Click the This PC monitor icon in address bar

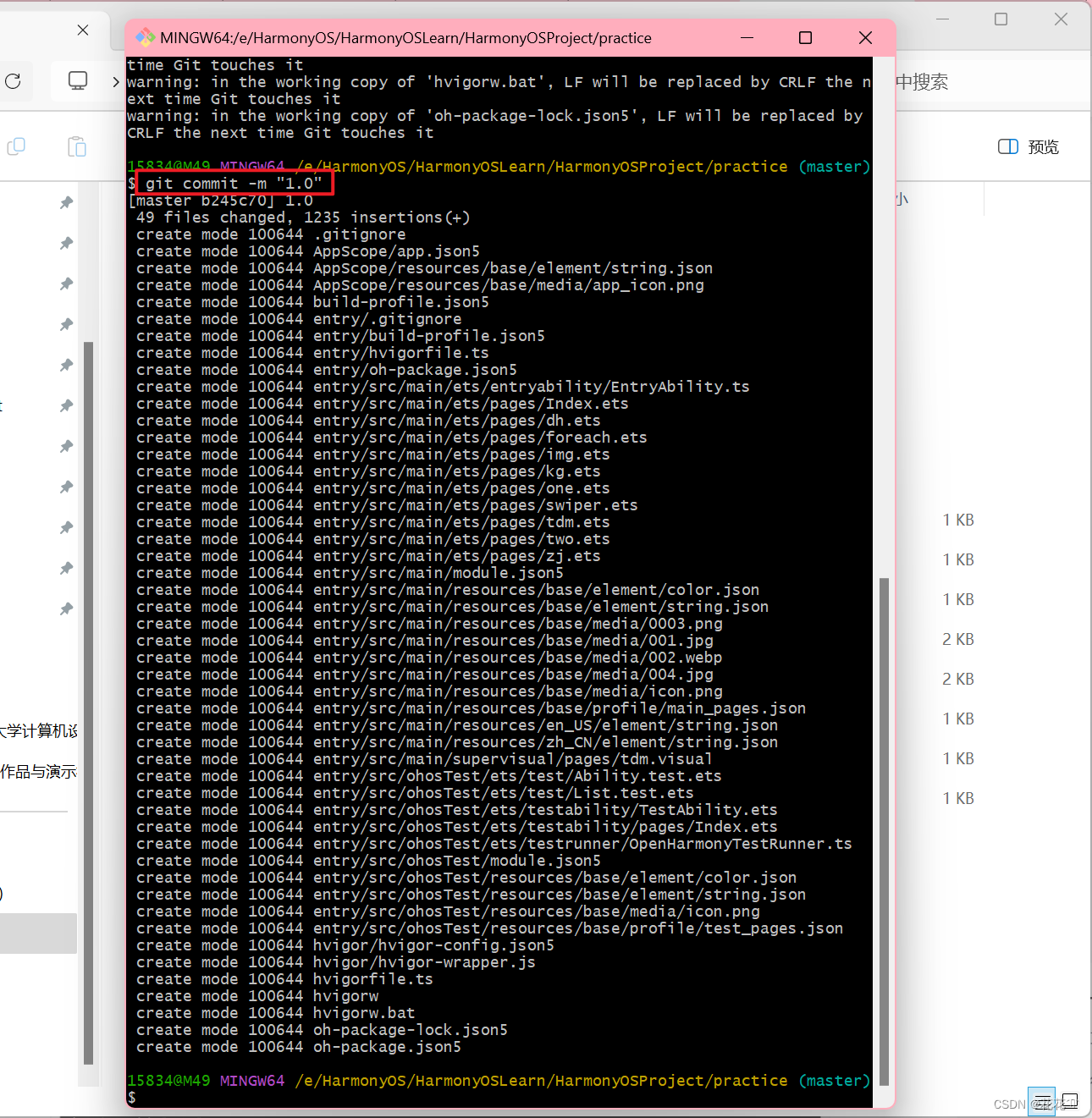(x=78, y=80)
